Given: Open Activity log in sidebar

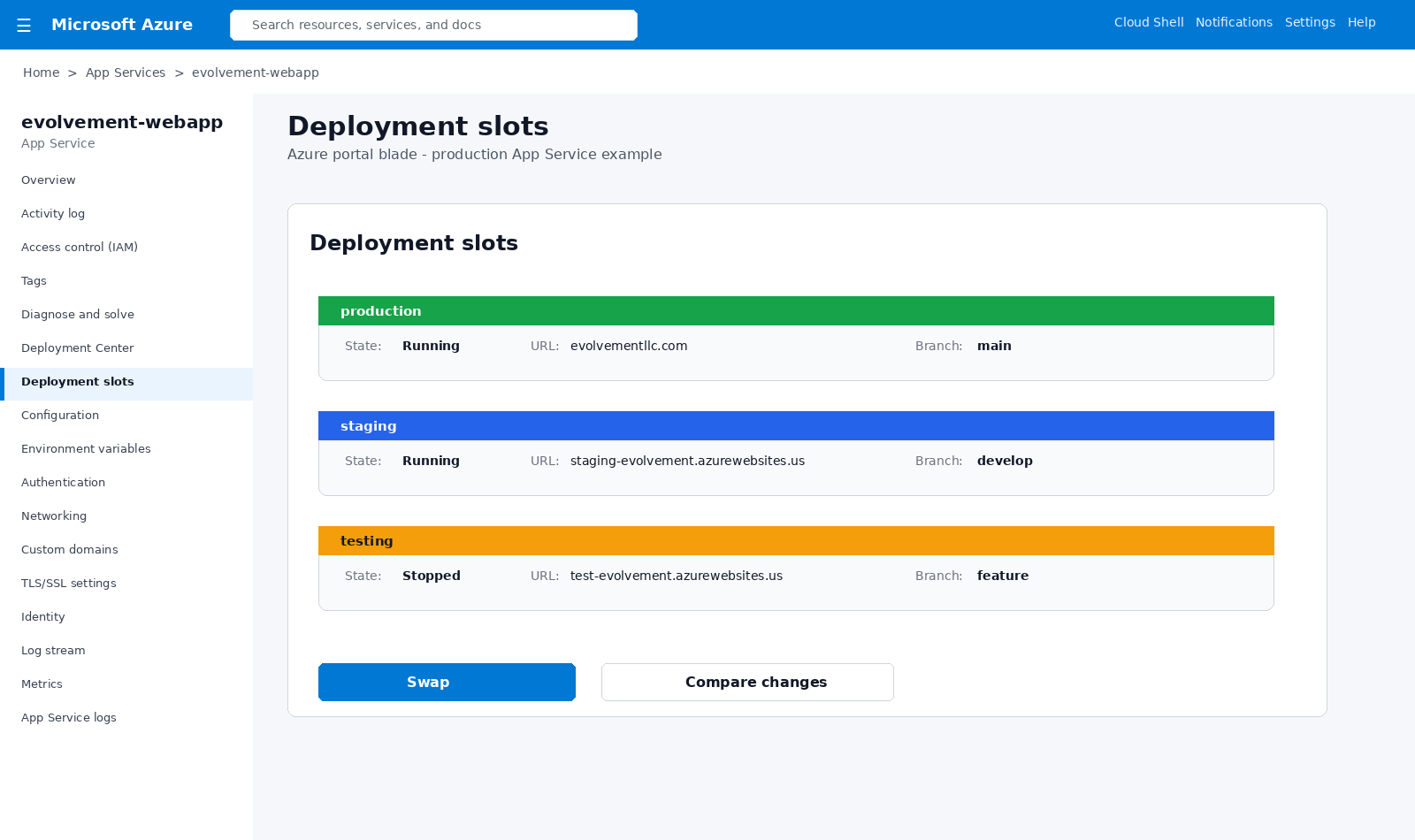Looking at the screenshot, I should (126, 214).
